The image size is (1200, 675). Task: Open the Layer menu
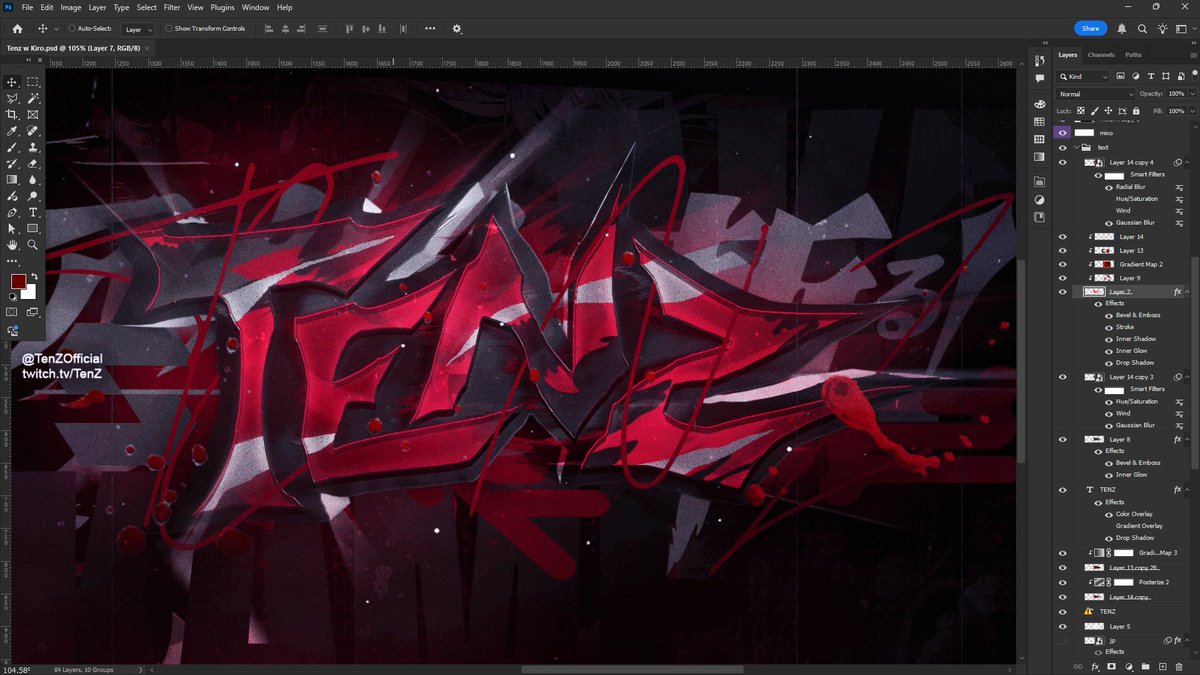click(97, 7)
